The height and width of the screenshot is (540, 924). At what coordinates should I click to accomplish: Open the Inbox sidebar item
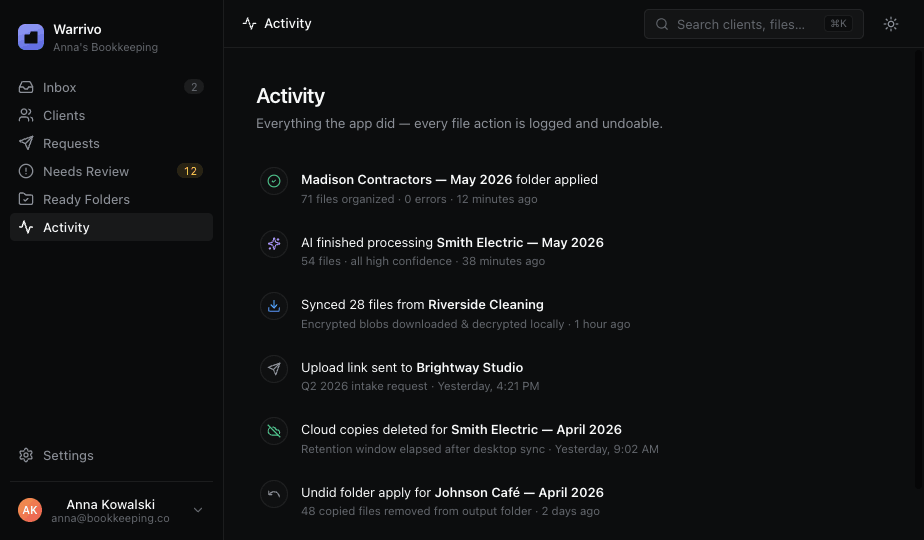[111, 87]
